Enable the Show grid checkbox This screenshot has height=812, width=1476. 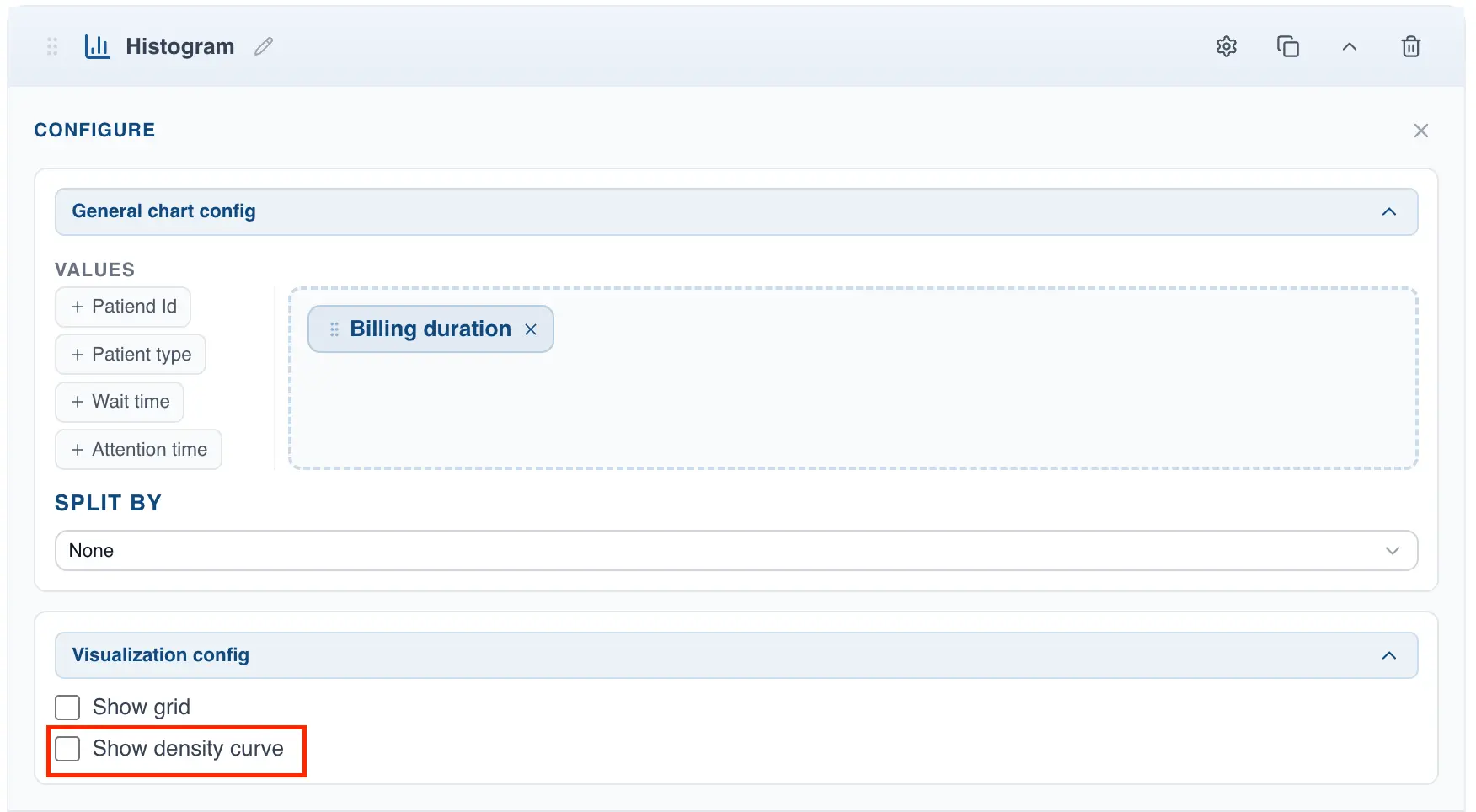67,708
